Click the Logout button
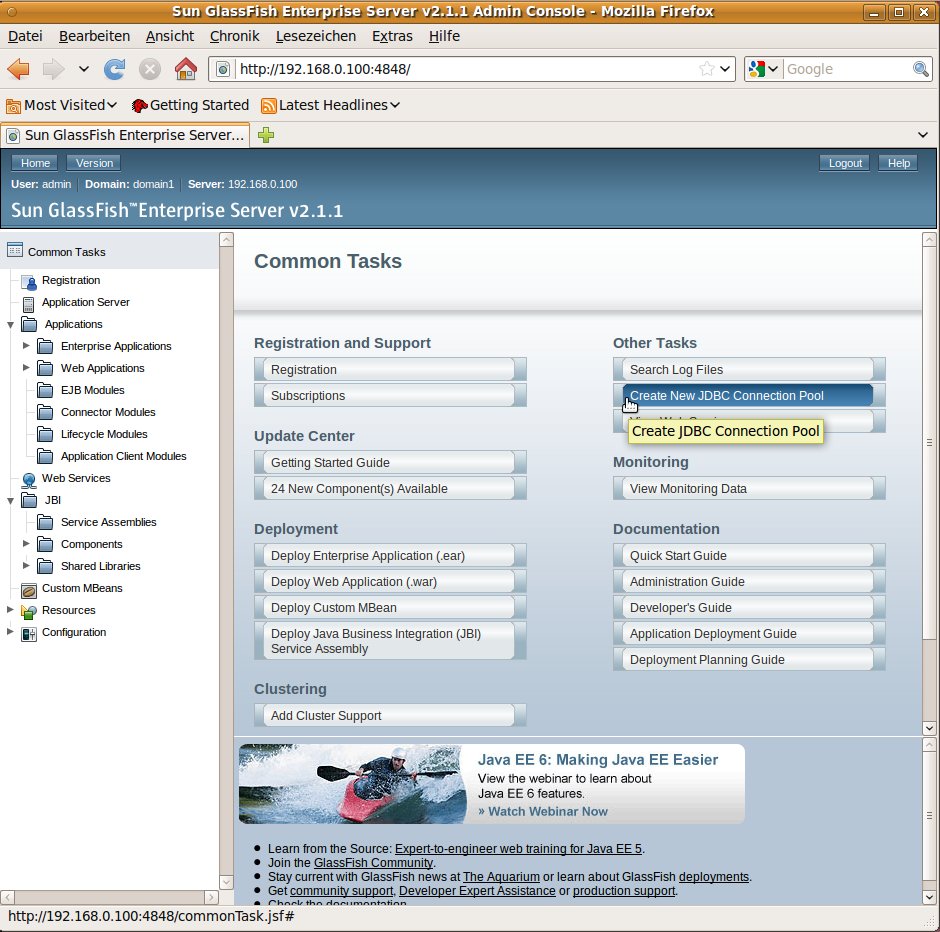This screenshot has height=932, width=940. (845, 163)
